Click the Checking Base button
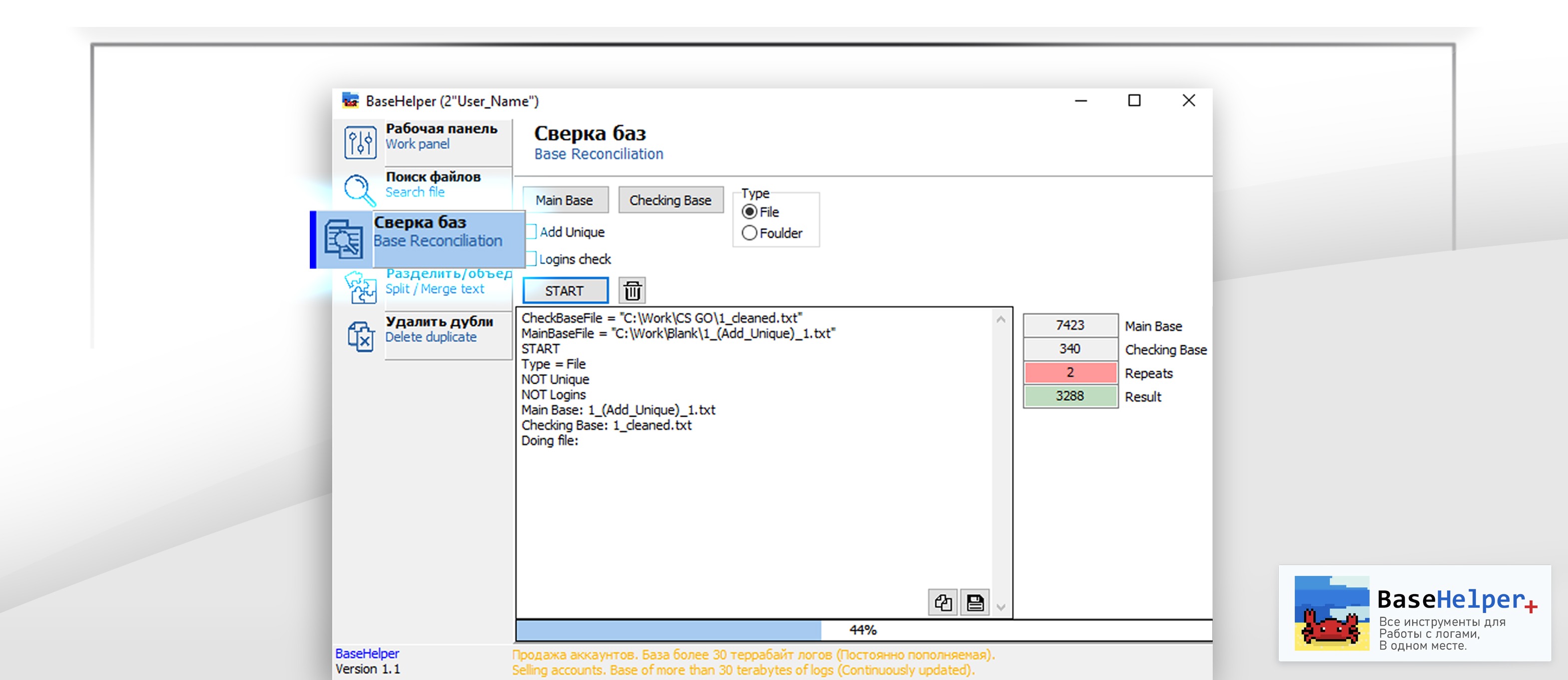This screenshot has height=680, width=1568. click(670, 200)
